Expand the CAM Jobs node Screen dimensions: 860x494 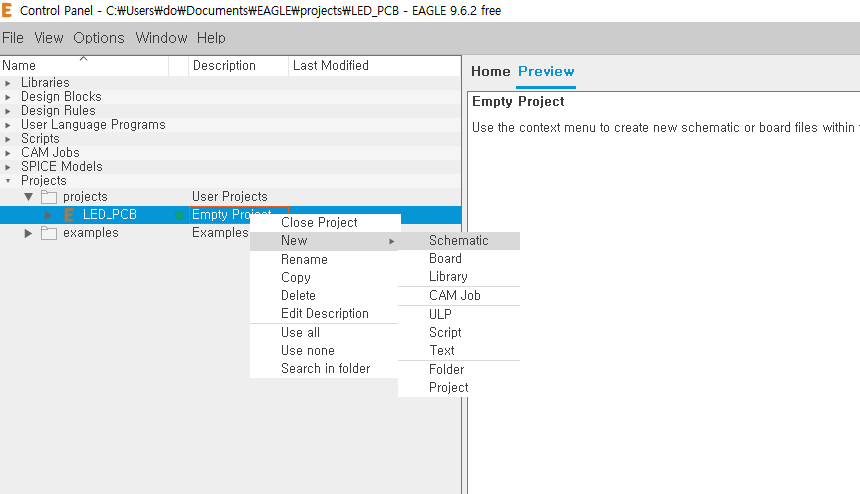pyautogui.click(x=8, y=153)
